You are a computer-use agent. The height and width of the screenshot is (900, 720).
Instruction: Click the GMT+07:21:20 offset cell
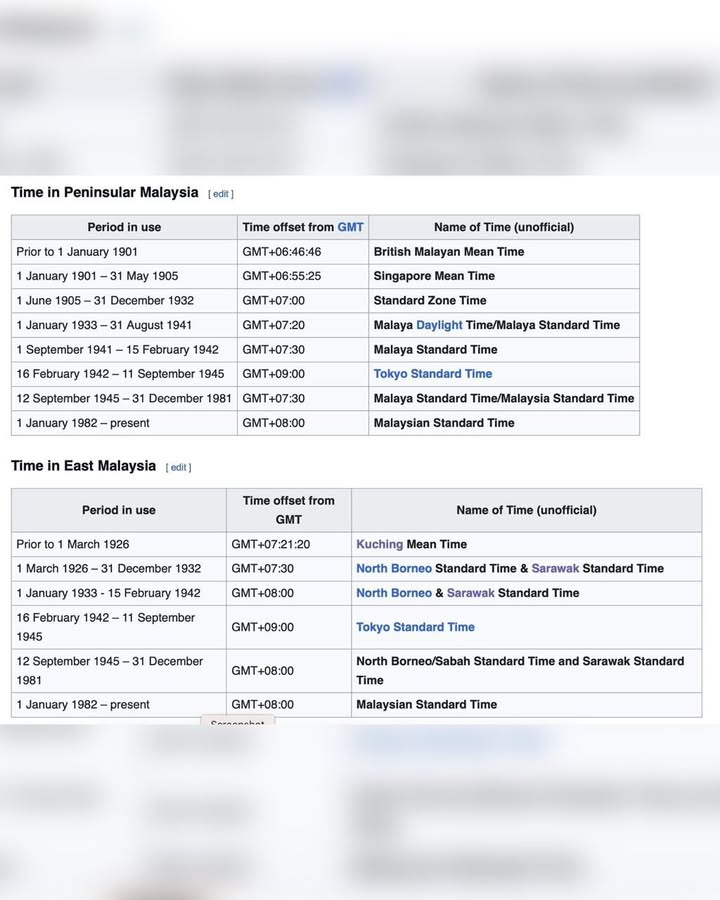[271, 544]
